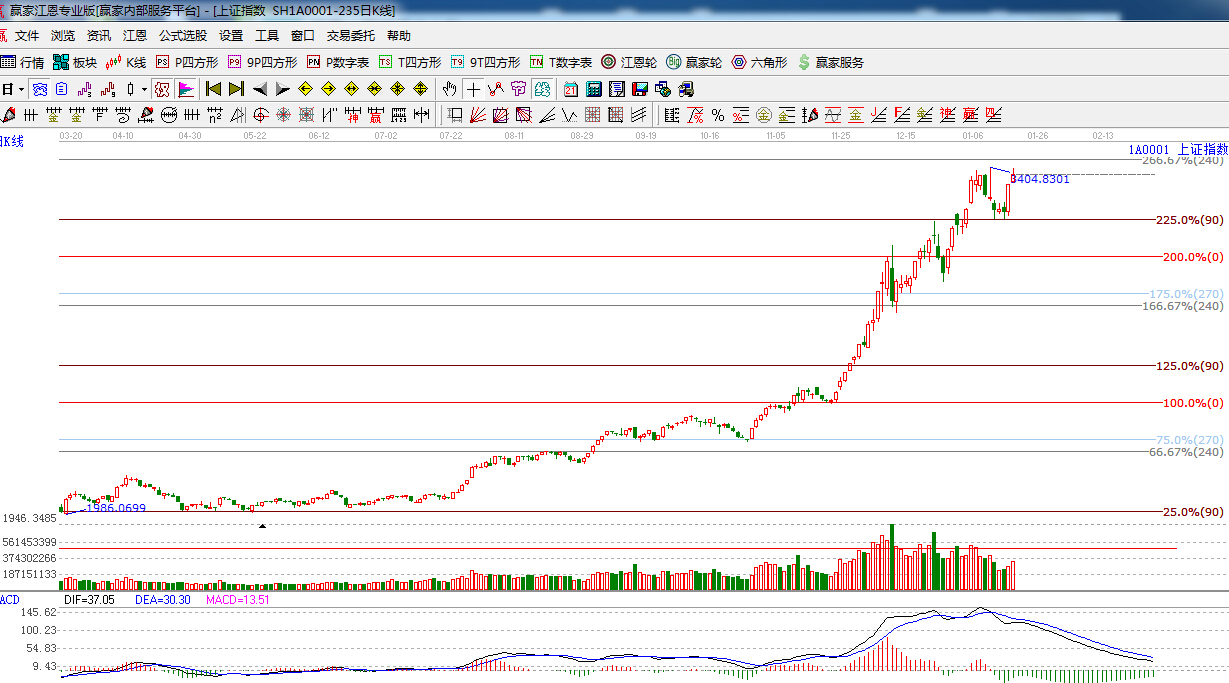Toggle the pink flag indicator button
This screenshot has width=1229, height=683.
click(x=185, y=89)
